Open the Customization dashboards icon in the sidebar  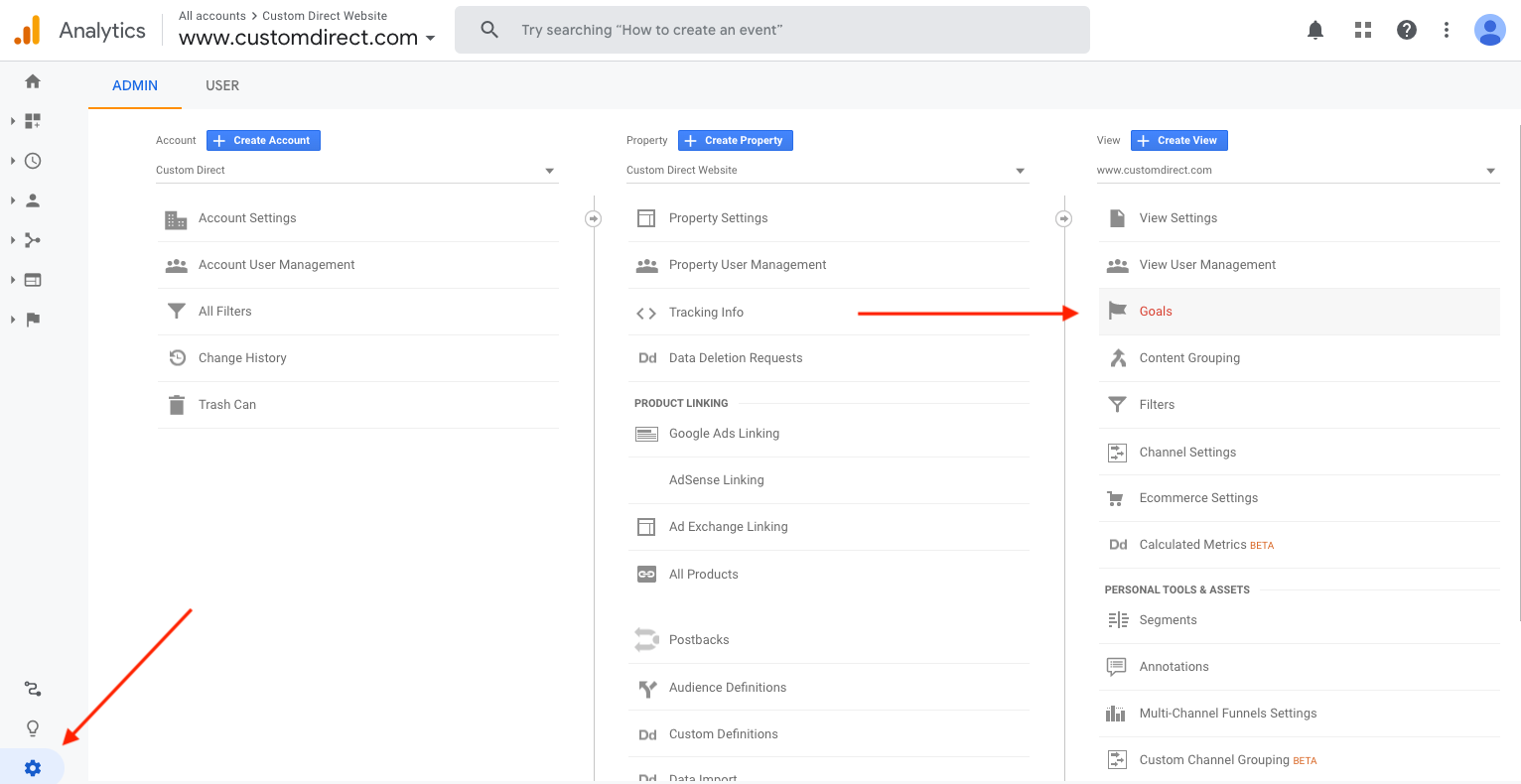(33, 121)
